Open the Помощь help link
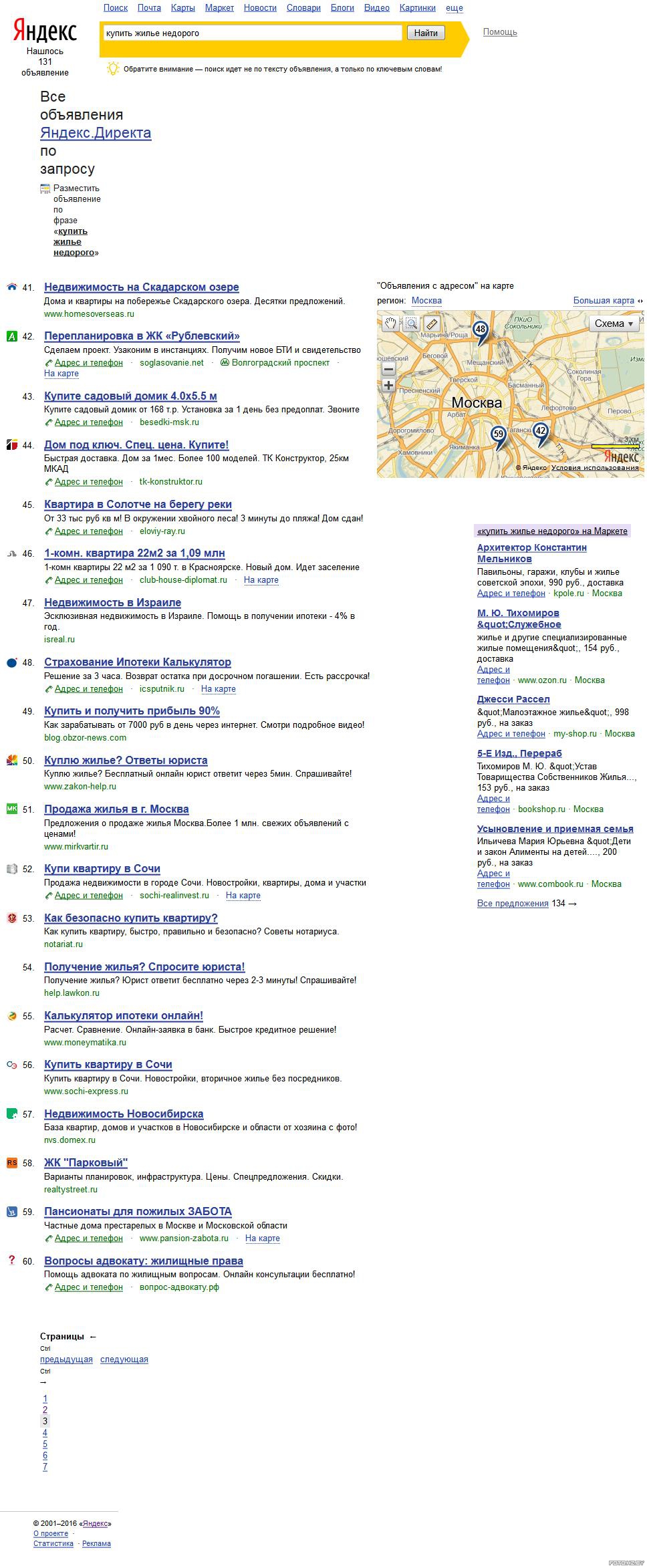Image resolution: width=647 pixels, height=1568 pixels. 500,32
